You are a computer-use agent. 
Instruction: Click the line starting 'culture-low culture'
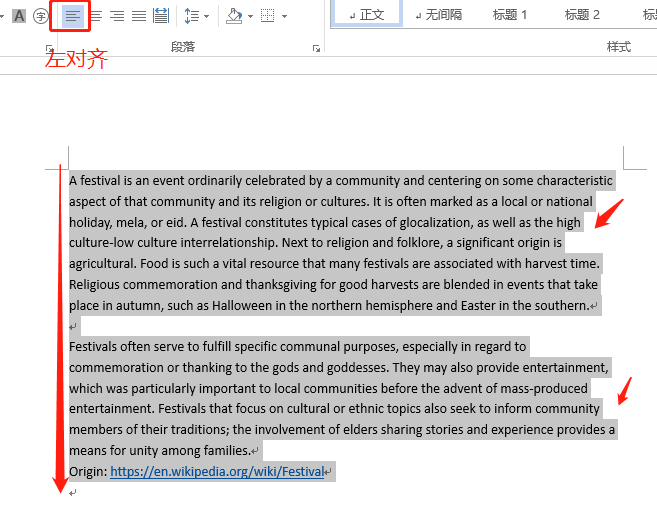316,243
